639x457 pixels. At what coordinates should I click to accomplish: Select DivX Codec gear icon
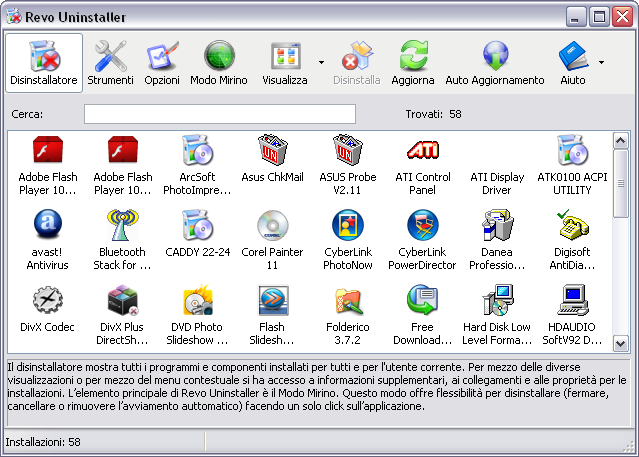pos(48,300)
